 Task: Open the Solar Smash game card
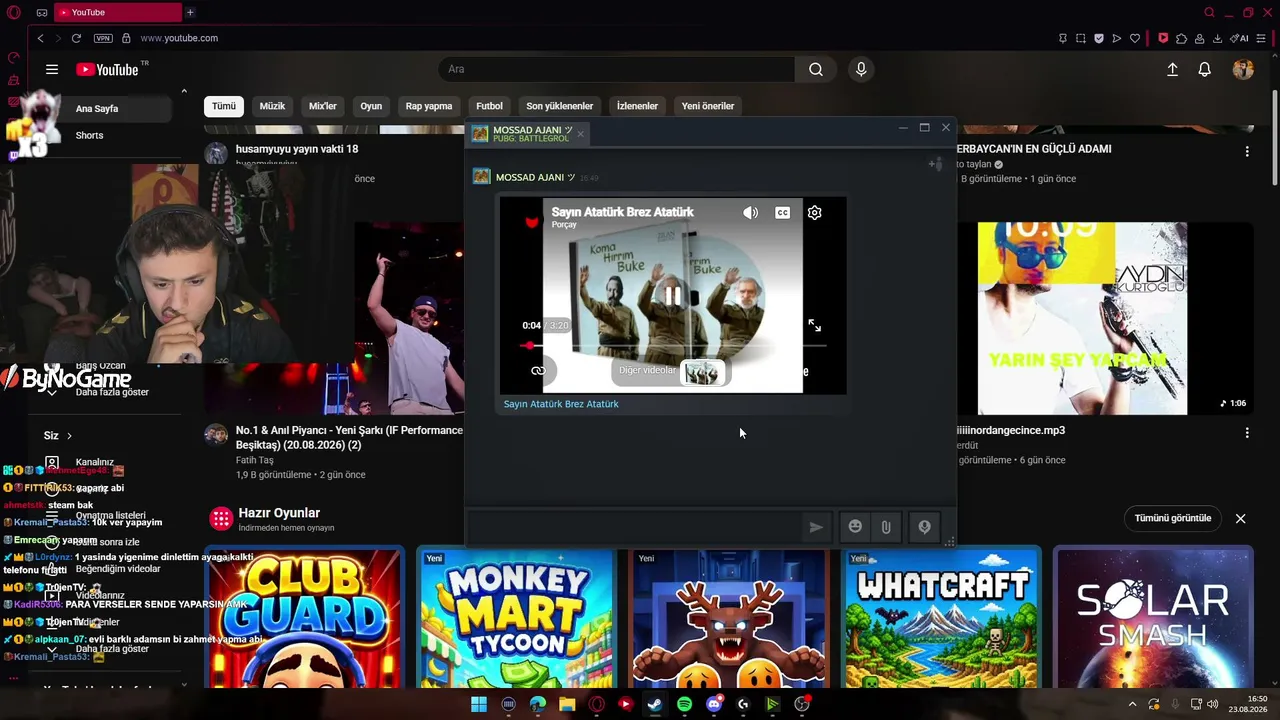point(1154,617)
